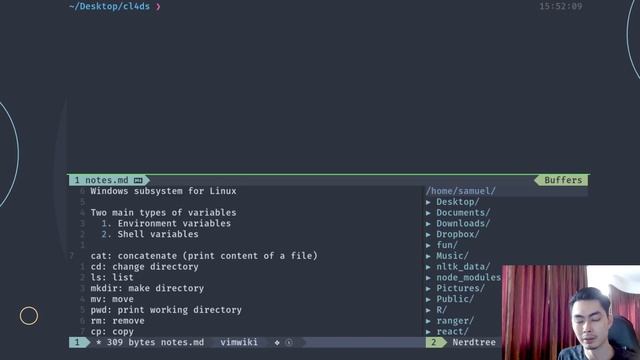
Task: Click the diamond icon in status line
Action: [277, 342]
